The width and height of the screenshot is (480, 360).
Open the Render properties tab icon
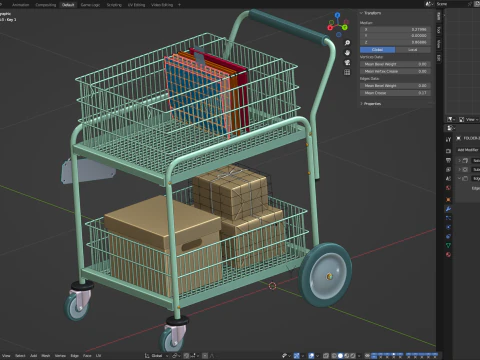pos(448,151)
